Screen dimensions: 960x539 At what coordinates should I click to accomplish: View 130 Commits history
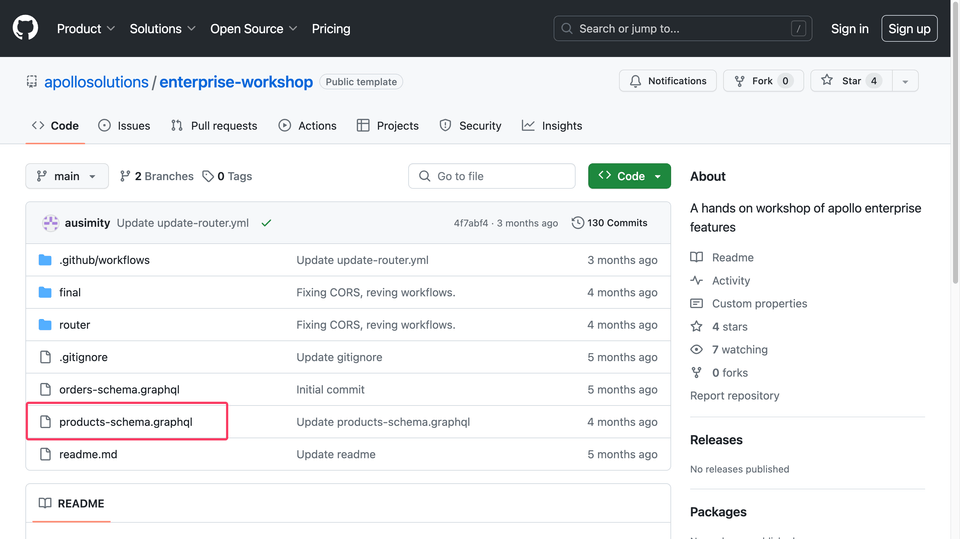click(x=609, y=223)
